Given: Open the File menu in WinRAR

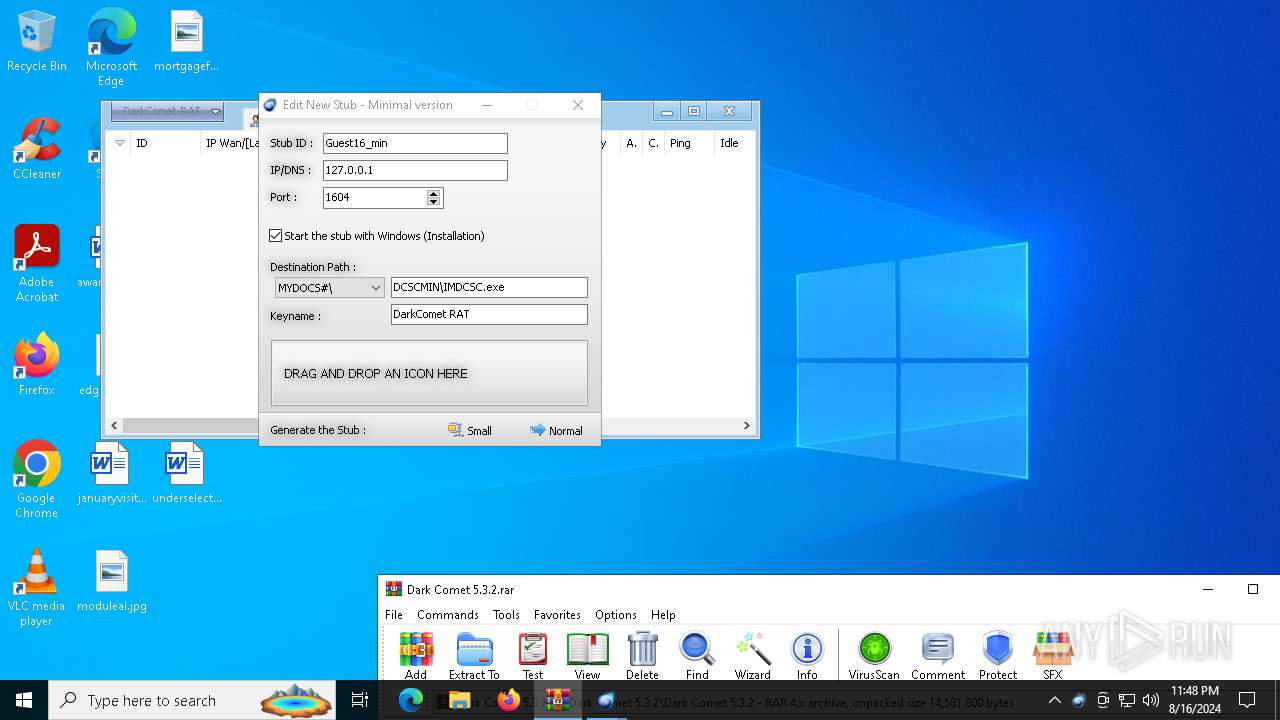Looking at the screenshot, I should click(x=394, y=615).
